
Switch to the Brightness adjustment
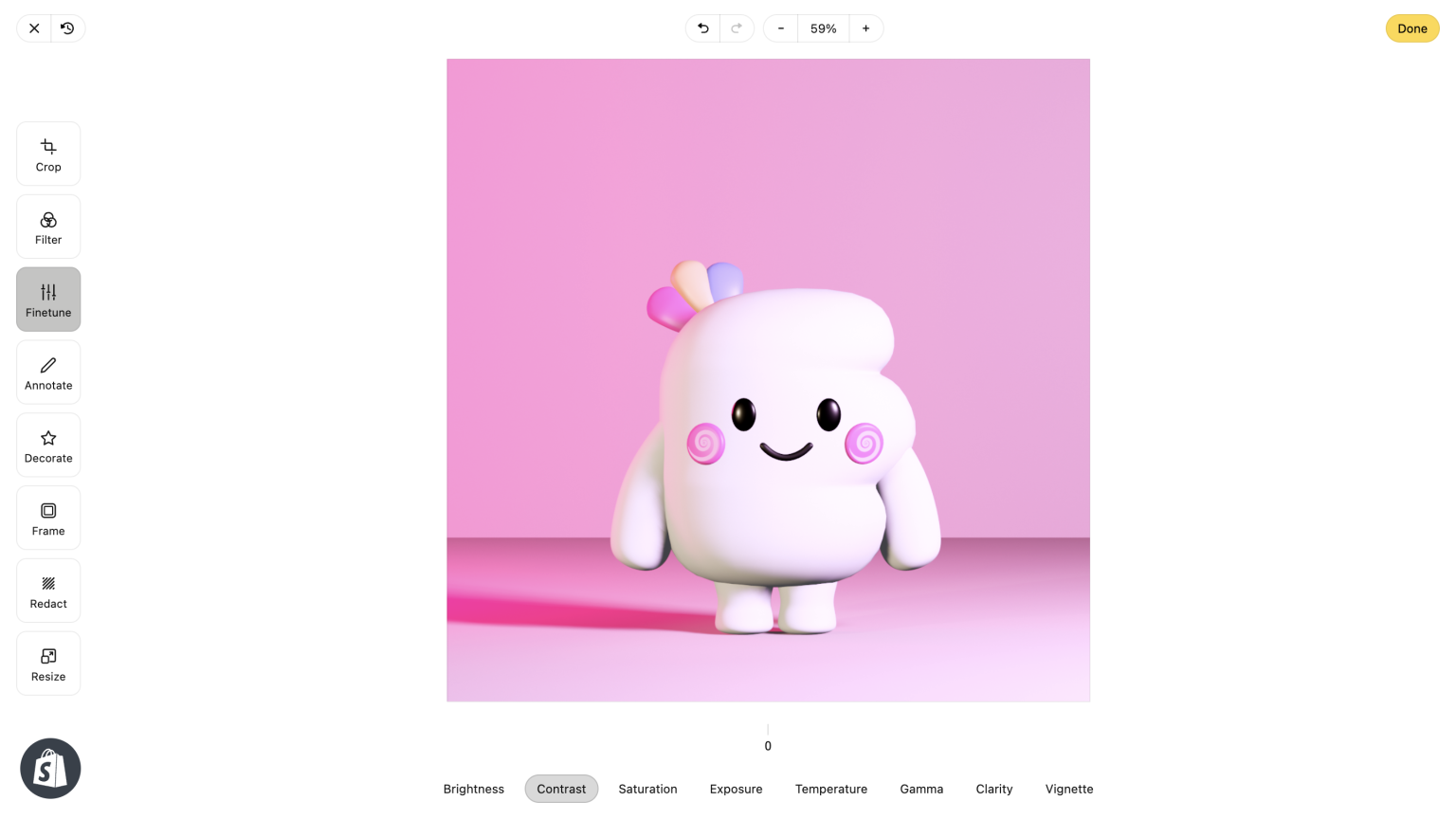point(473,789)
